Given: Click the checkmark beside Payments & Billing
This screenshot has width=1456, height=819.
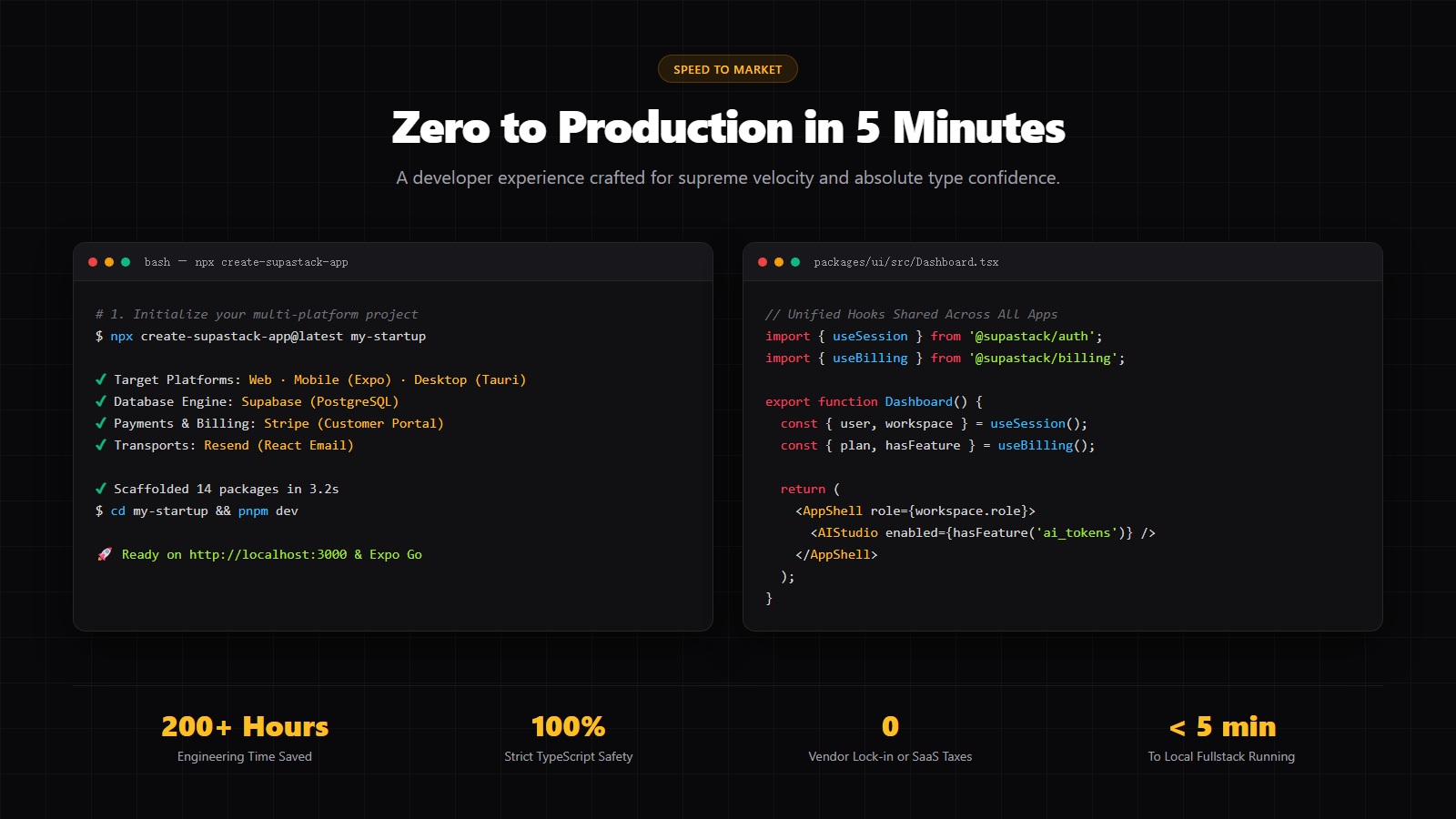Looking at the screenshot, I should (101, 423).
